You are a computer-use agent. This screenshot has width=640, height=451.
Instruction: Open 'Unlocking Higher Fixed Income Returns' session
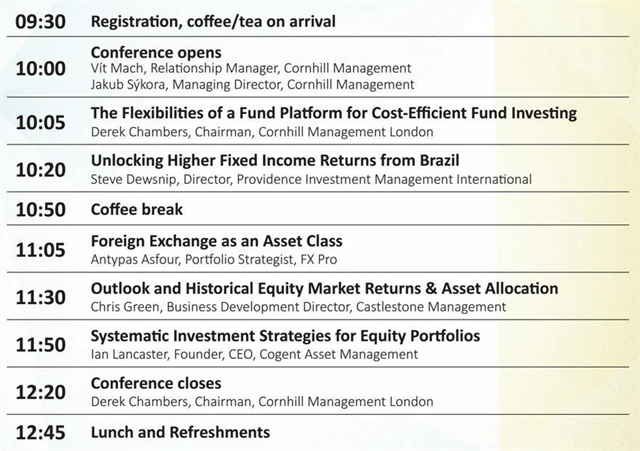point(275,160)
